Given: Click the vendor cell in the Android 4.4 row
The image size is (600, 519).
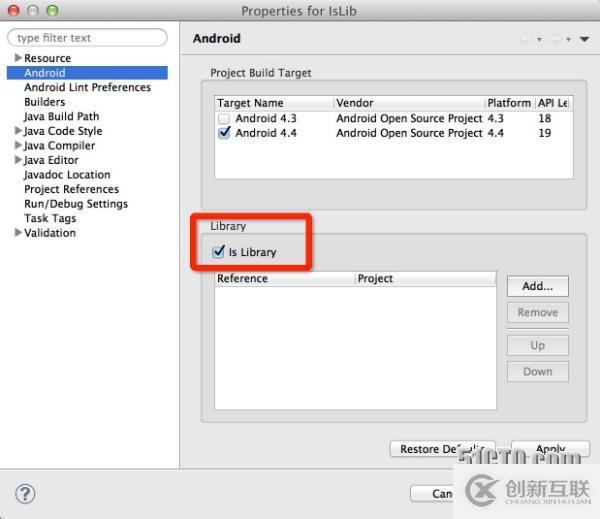Looking at the screenshot, I should click(x=409, y=133).
